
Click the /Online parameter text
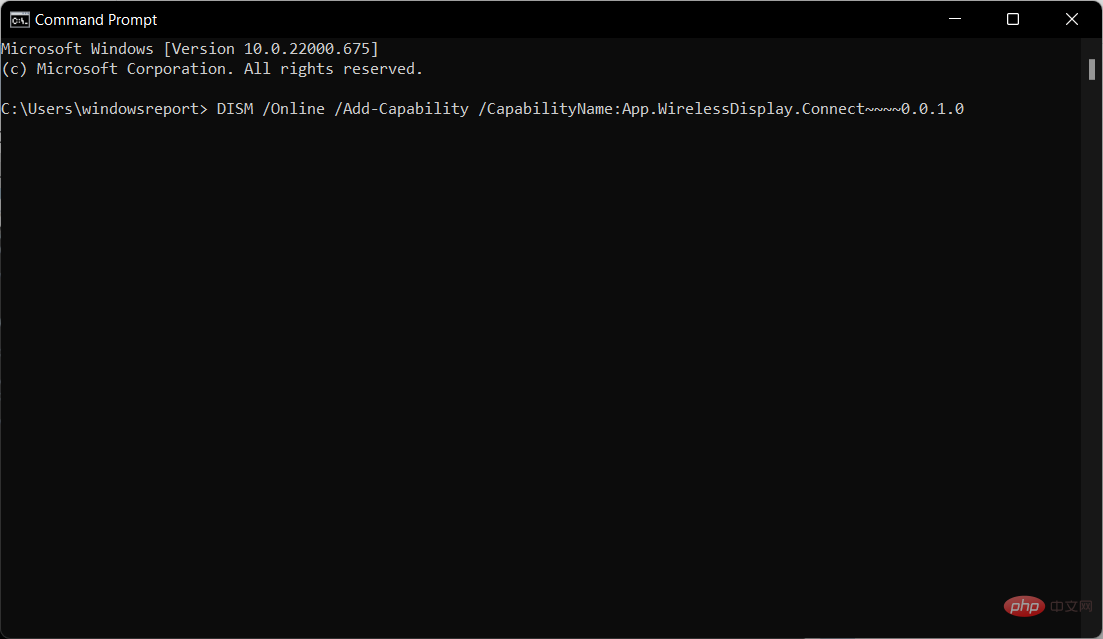pyautogui.click(x=293, y=108)
